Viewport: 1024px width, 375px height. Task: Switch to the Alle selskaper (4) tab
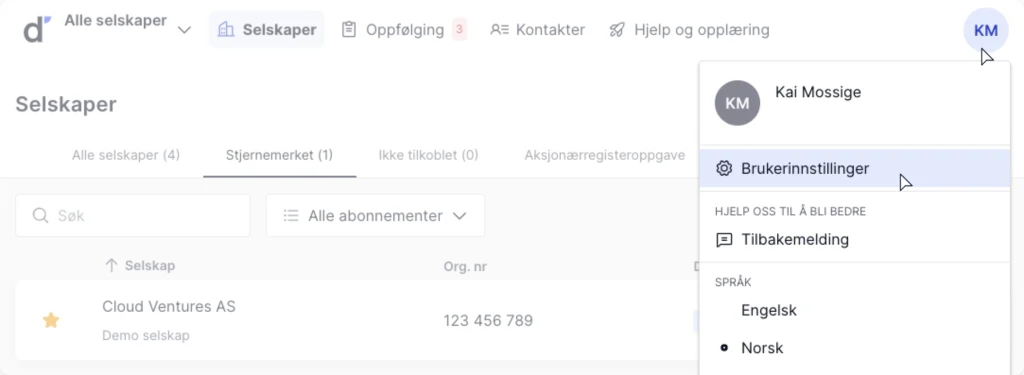pyautogui.click(x=126, y=155)
